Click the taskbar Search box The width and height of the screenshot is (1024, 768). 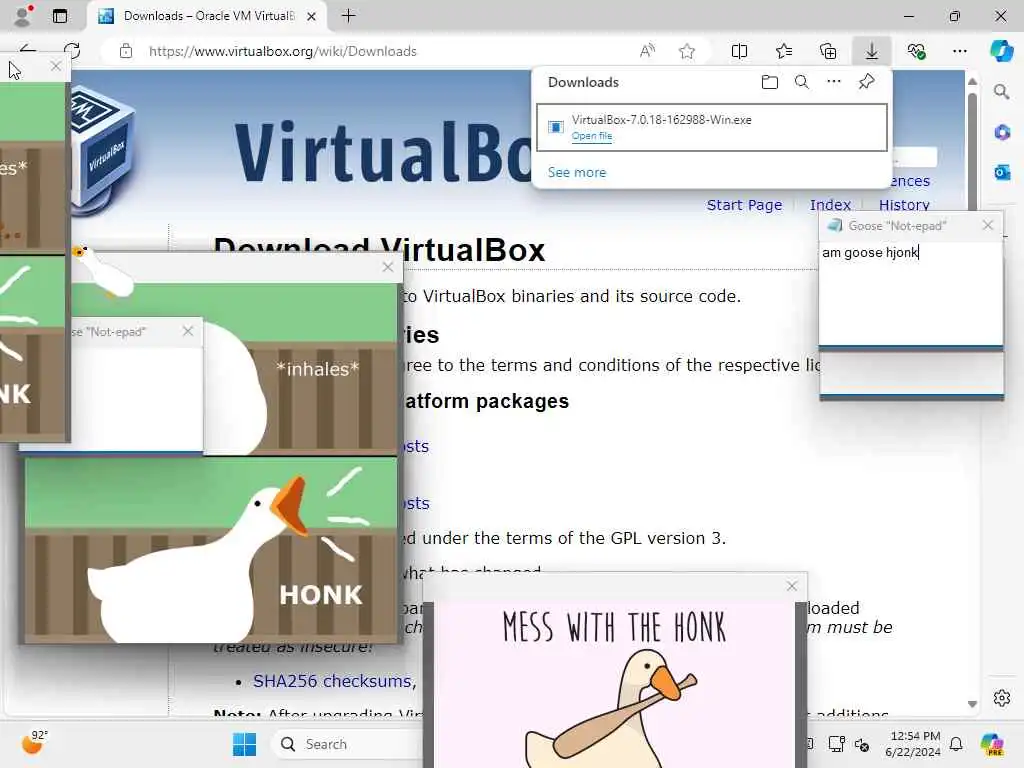349,744
